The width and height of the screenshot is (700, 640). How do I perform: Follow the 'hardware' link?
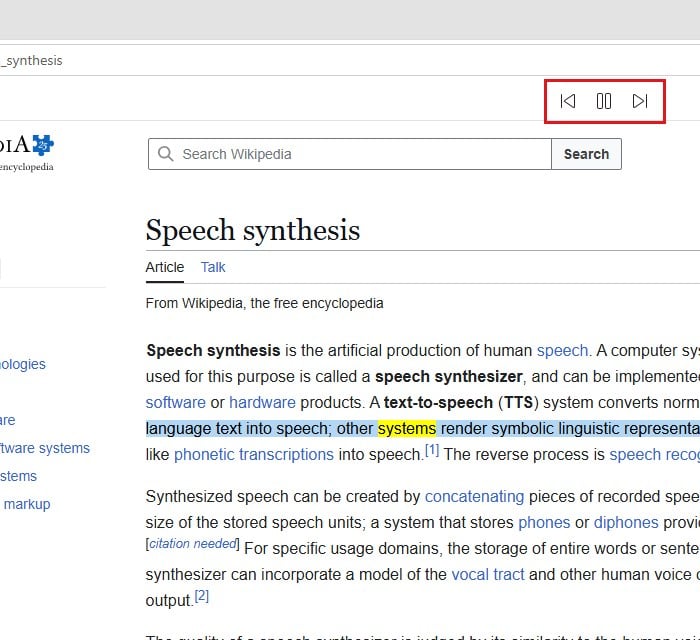[262, 403]
